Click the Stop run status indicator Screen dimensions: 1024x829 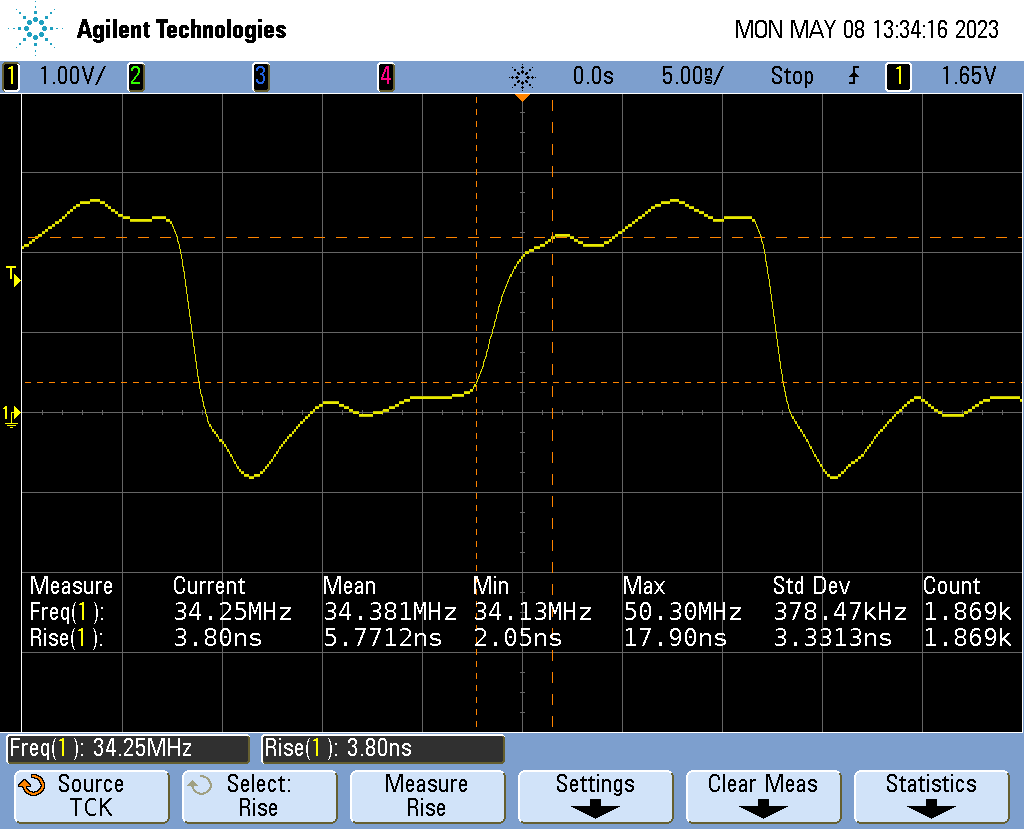click(x=791, y=76)
